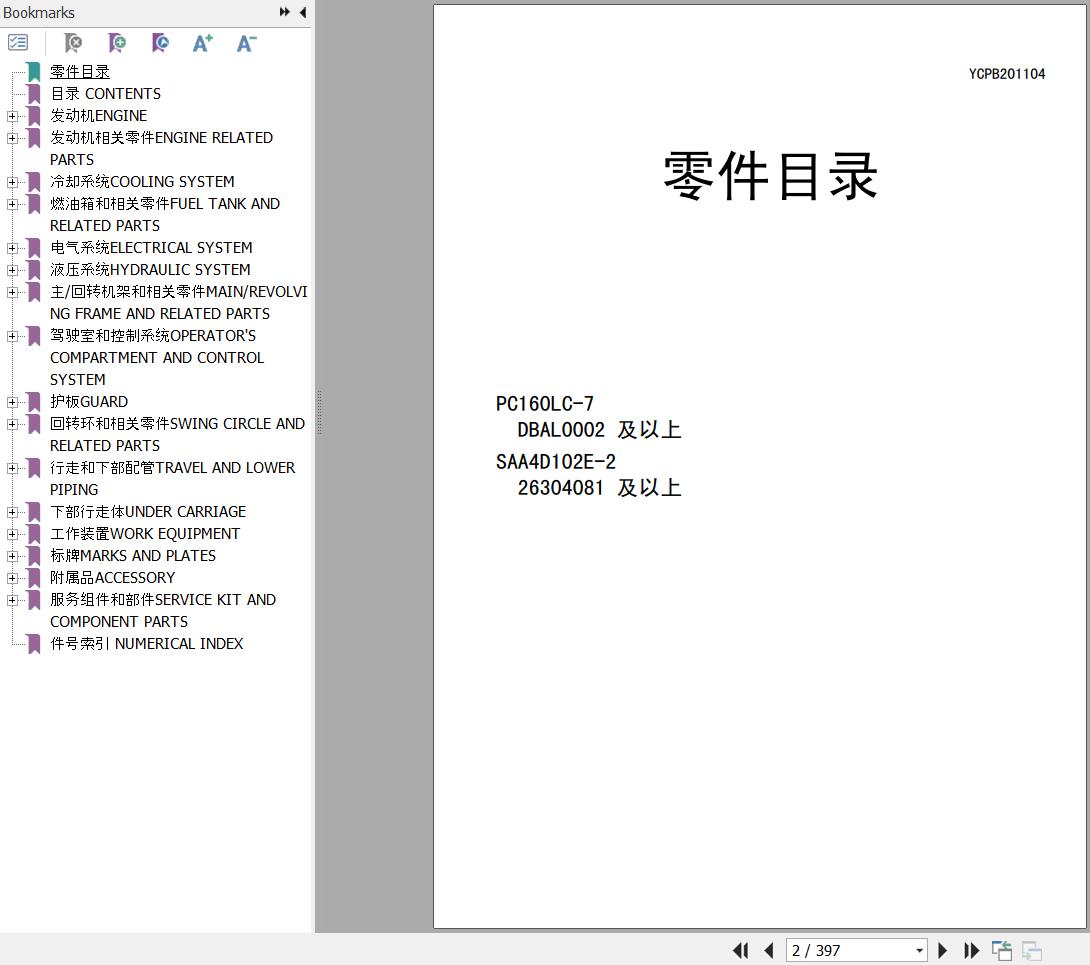Jump to 驾驶室和控制系统OPERATOR'S COMPARTMENT bookmark

coord(157,357)
